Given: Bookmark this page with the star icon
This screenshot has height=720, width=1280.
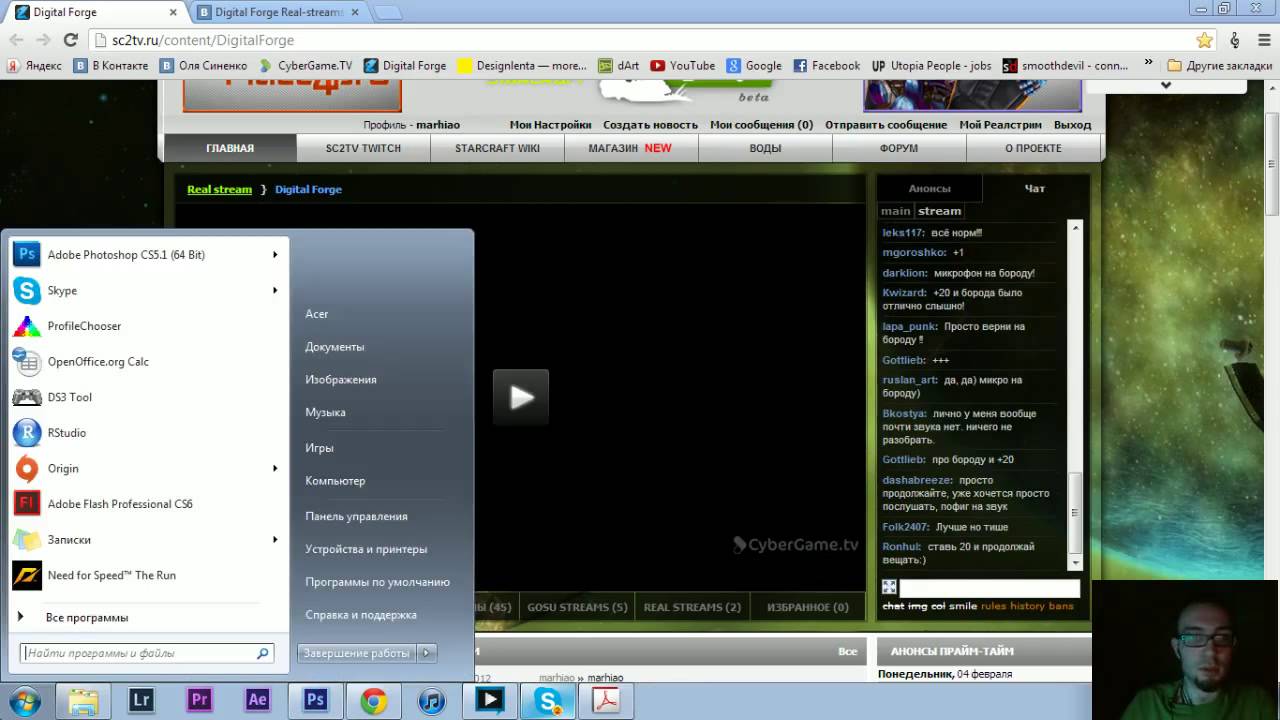Looking at the screenshot, I should 1204,40.
